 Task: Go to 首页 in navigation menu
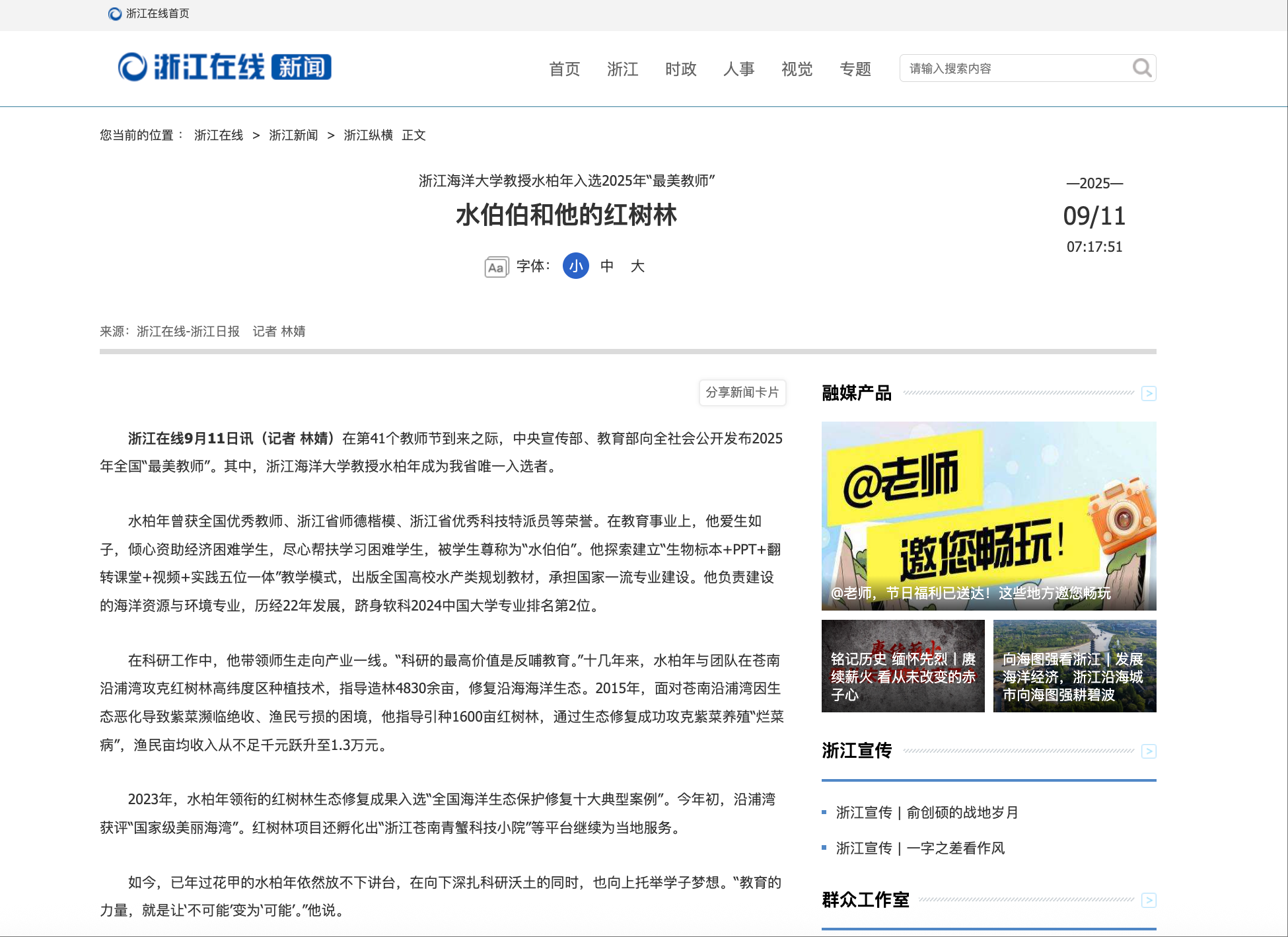(565, 69)
